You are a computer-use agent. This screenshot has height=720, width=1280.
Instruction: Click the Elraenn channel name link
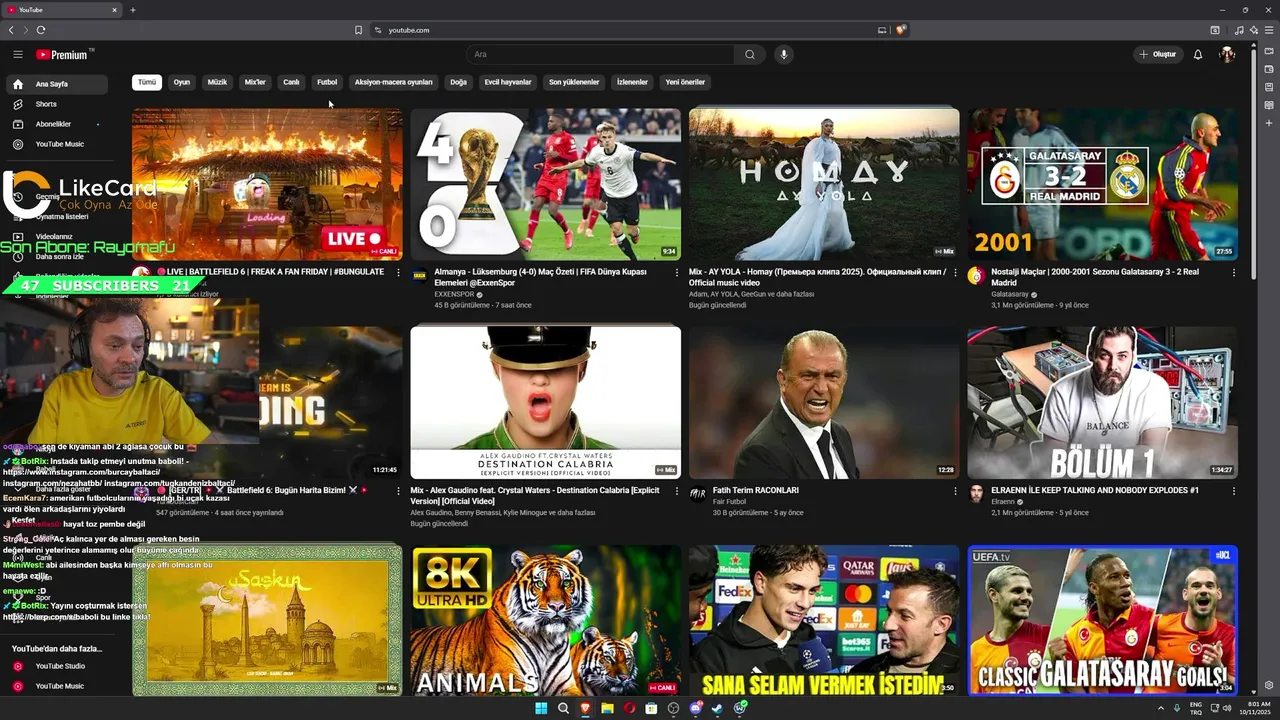coord(1003,501)
